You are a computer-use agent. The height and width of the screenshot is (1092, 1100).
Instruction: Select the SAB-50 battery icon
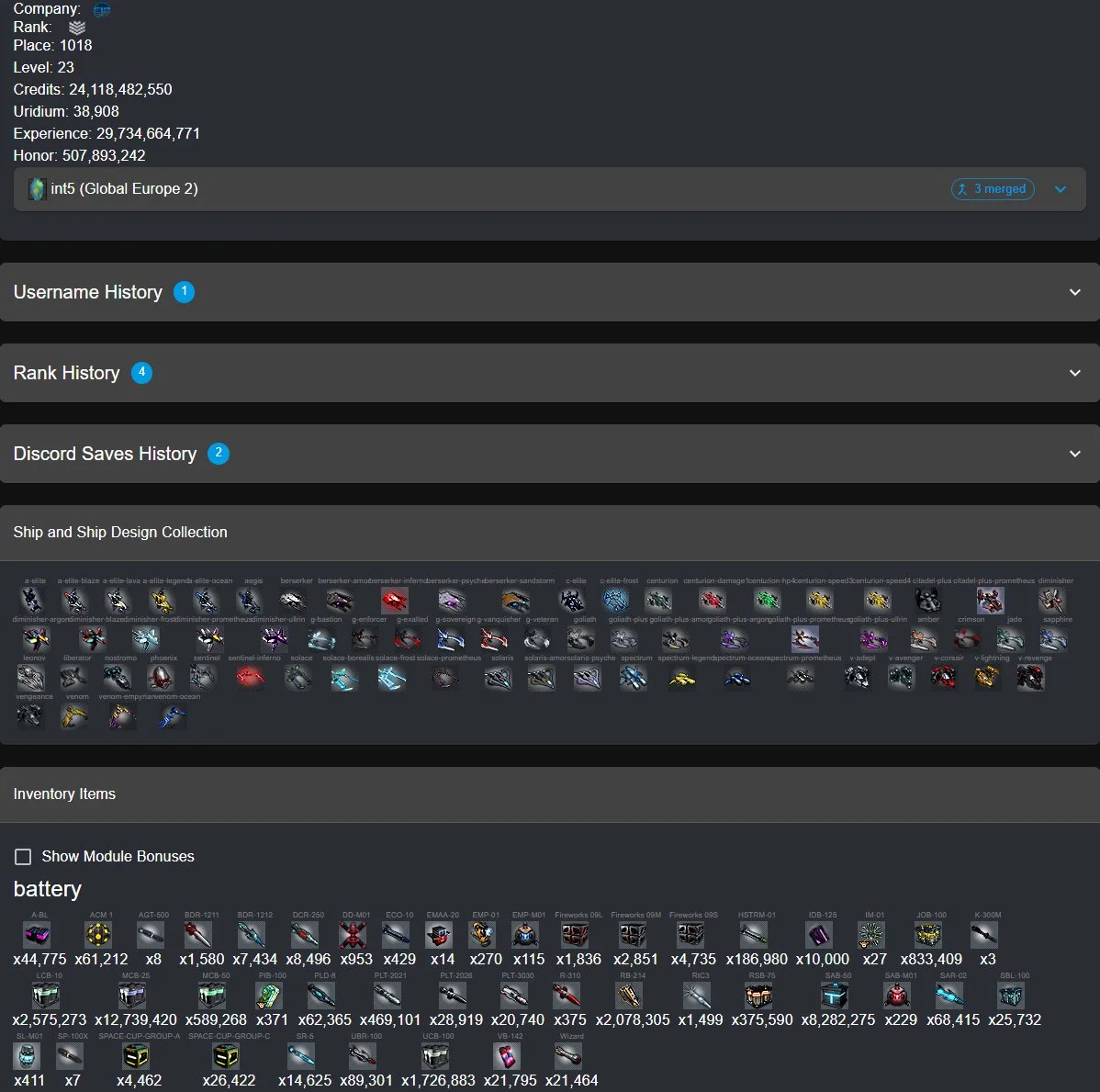pyautogui.click(x=834, y=996)
